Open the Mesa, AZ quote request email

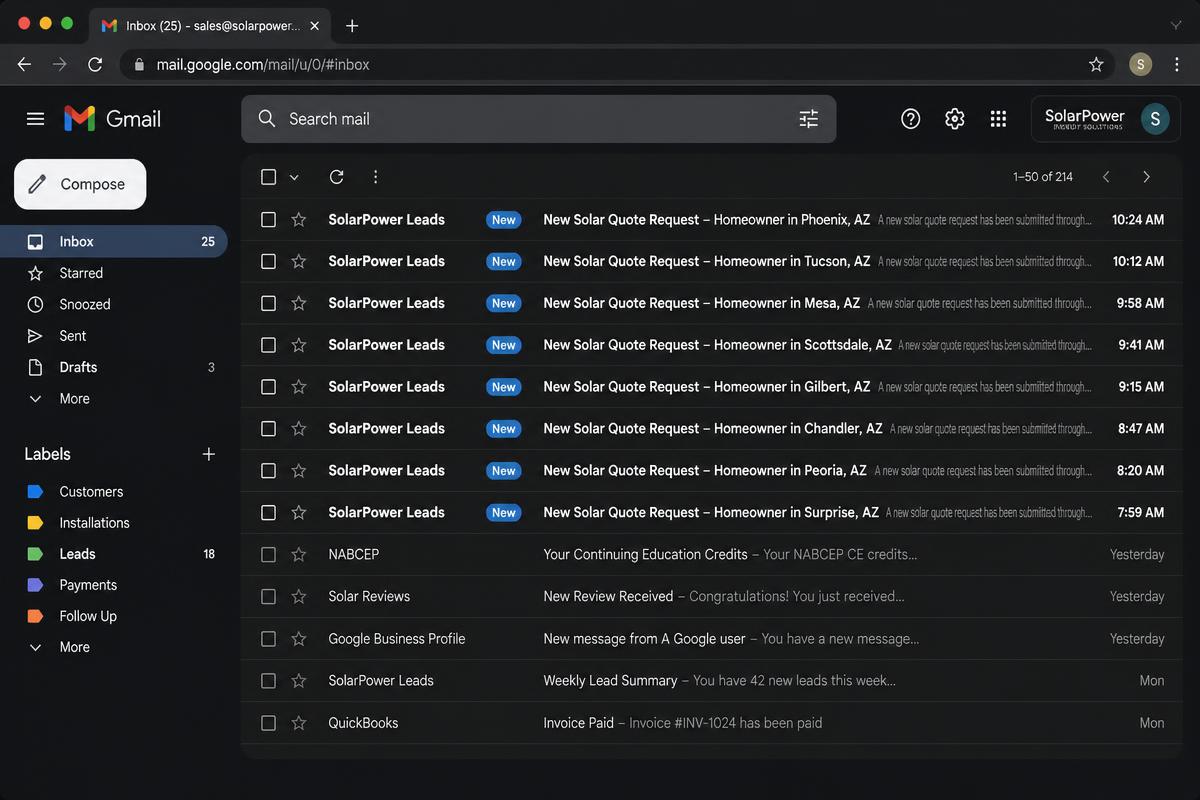click(711, 303)
